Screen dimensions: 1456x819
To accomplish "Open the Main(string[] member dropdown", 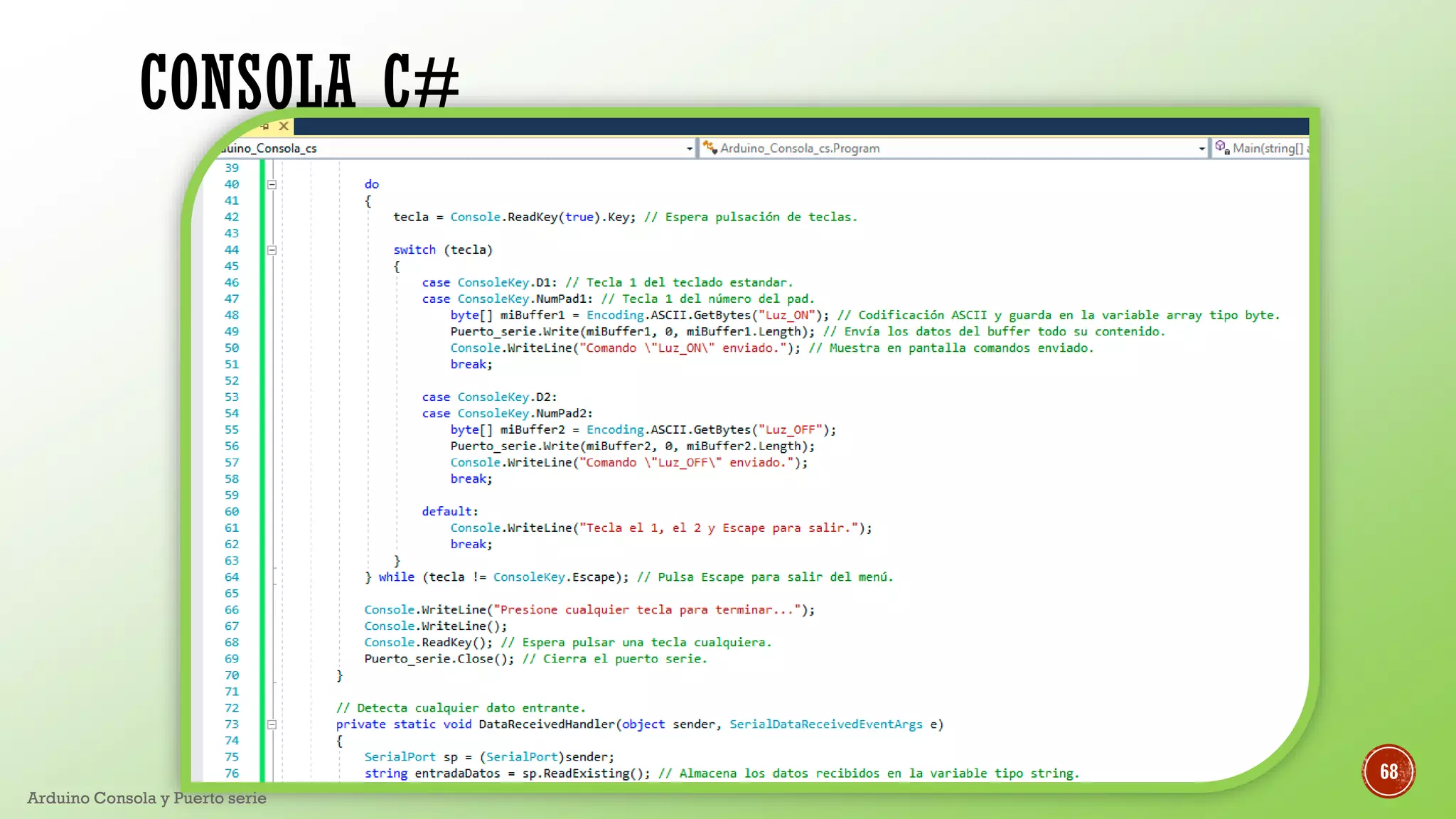I will 1269,148.
